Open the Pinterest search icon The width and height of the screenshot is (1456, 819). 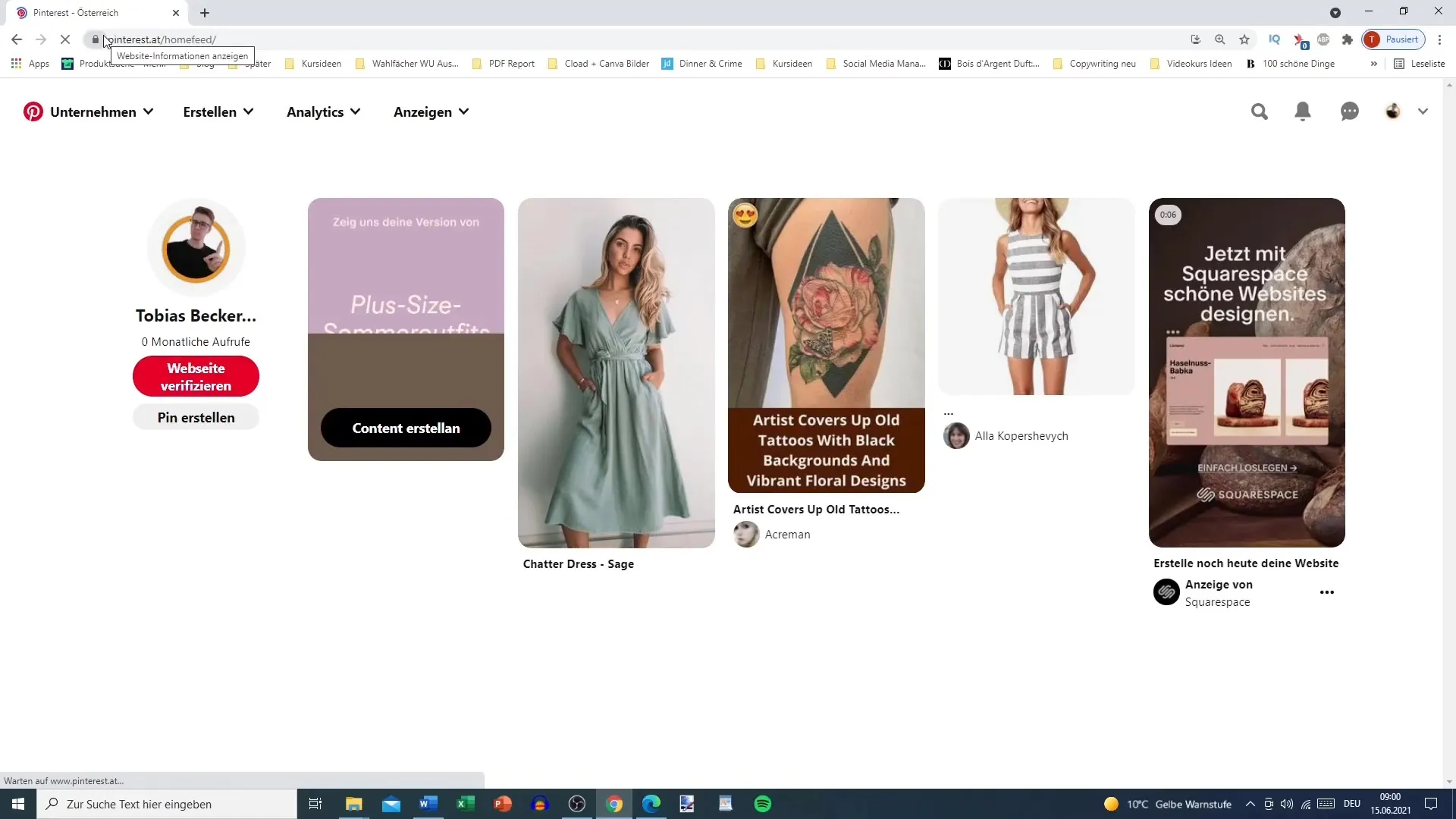[1260, 111]
